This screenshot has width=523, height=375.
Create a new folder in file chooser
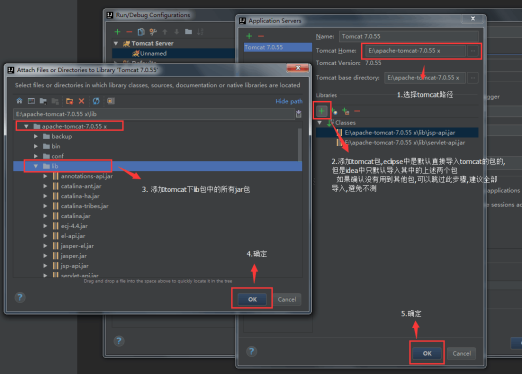coord(69,101)
